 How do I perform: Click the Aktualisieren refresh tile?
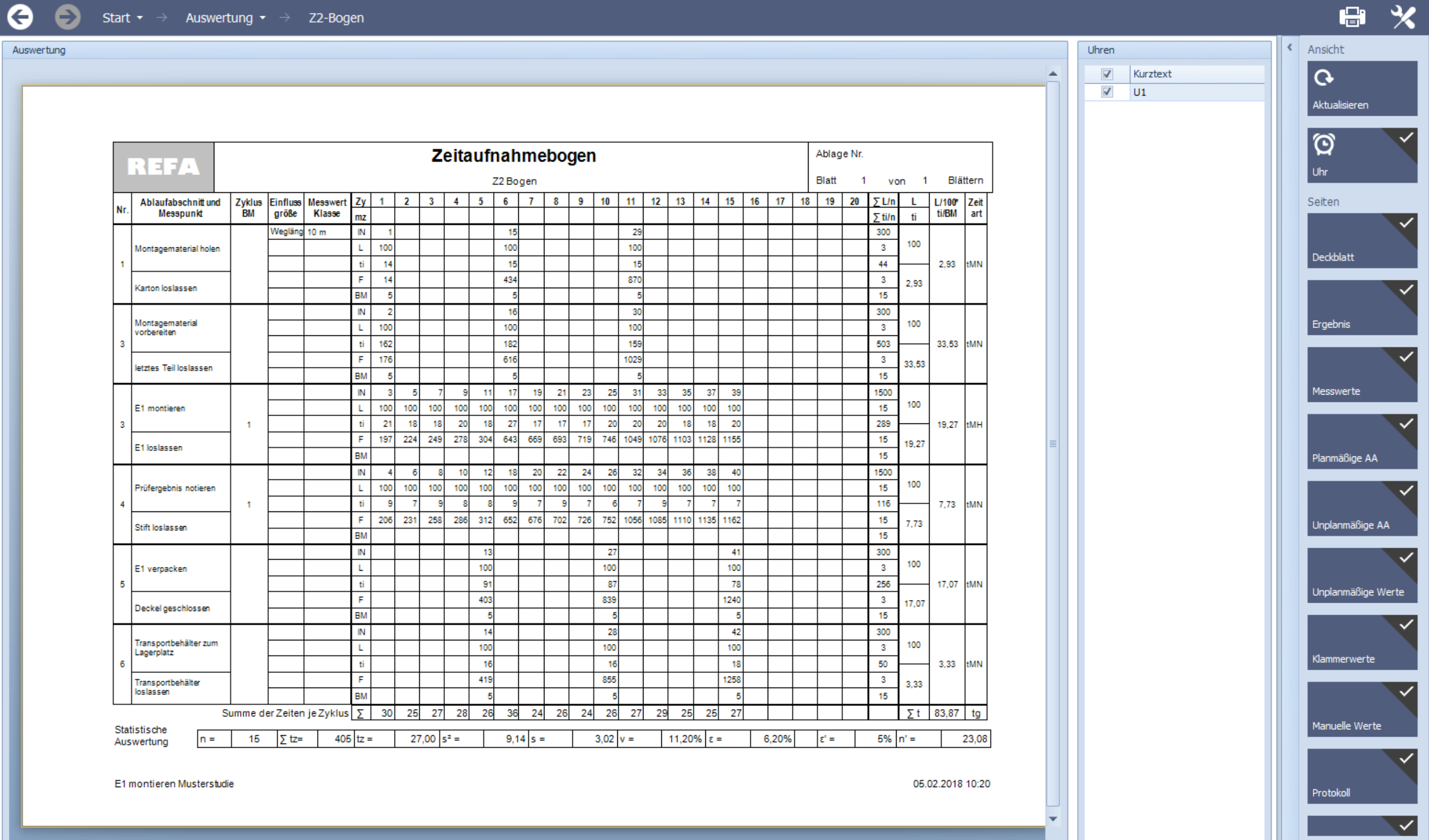point(1362,89)
